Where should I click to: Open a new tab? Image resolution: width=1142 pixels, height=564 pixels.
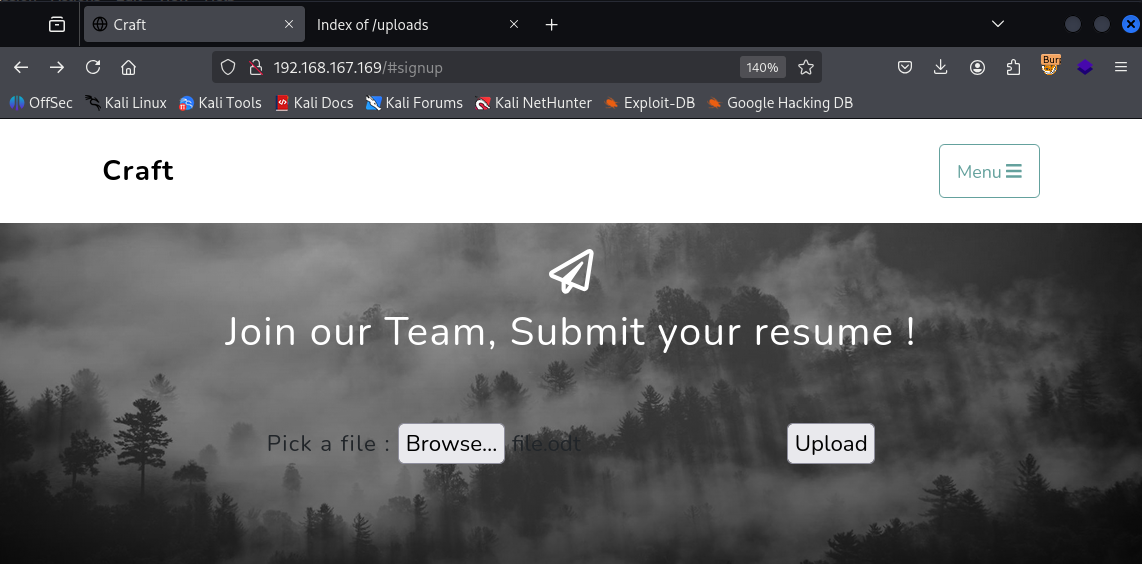point(551,25)
